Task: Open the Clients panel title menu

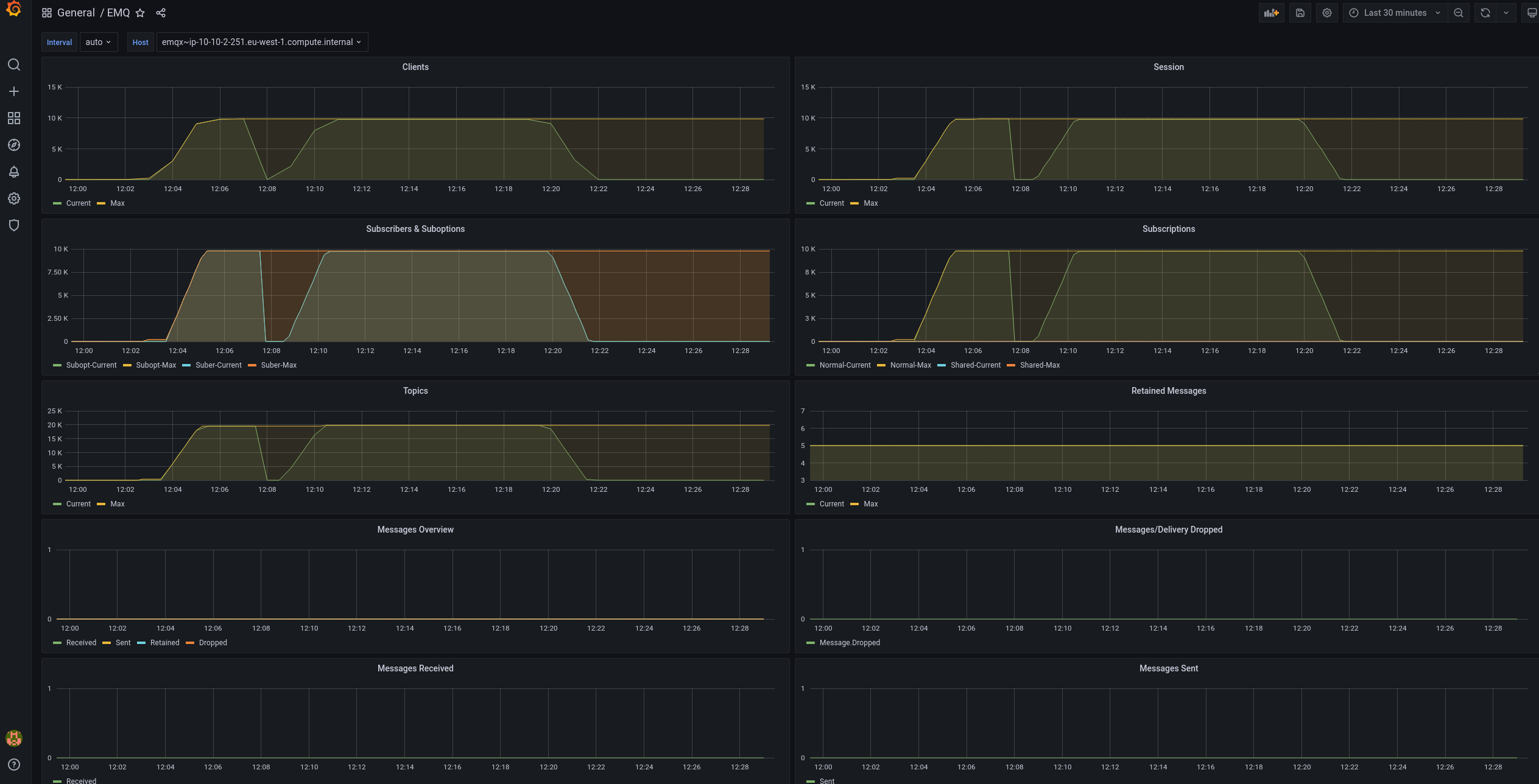Action: [x=415, y=67]
